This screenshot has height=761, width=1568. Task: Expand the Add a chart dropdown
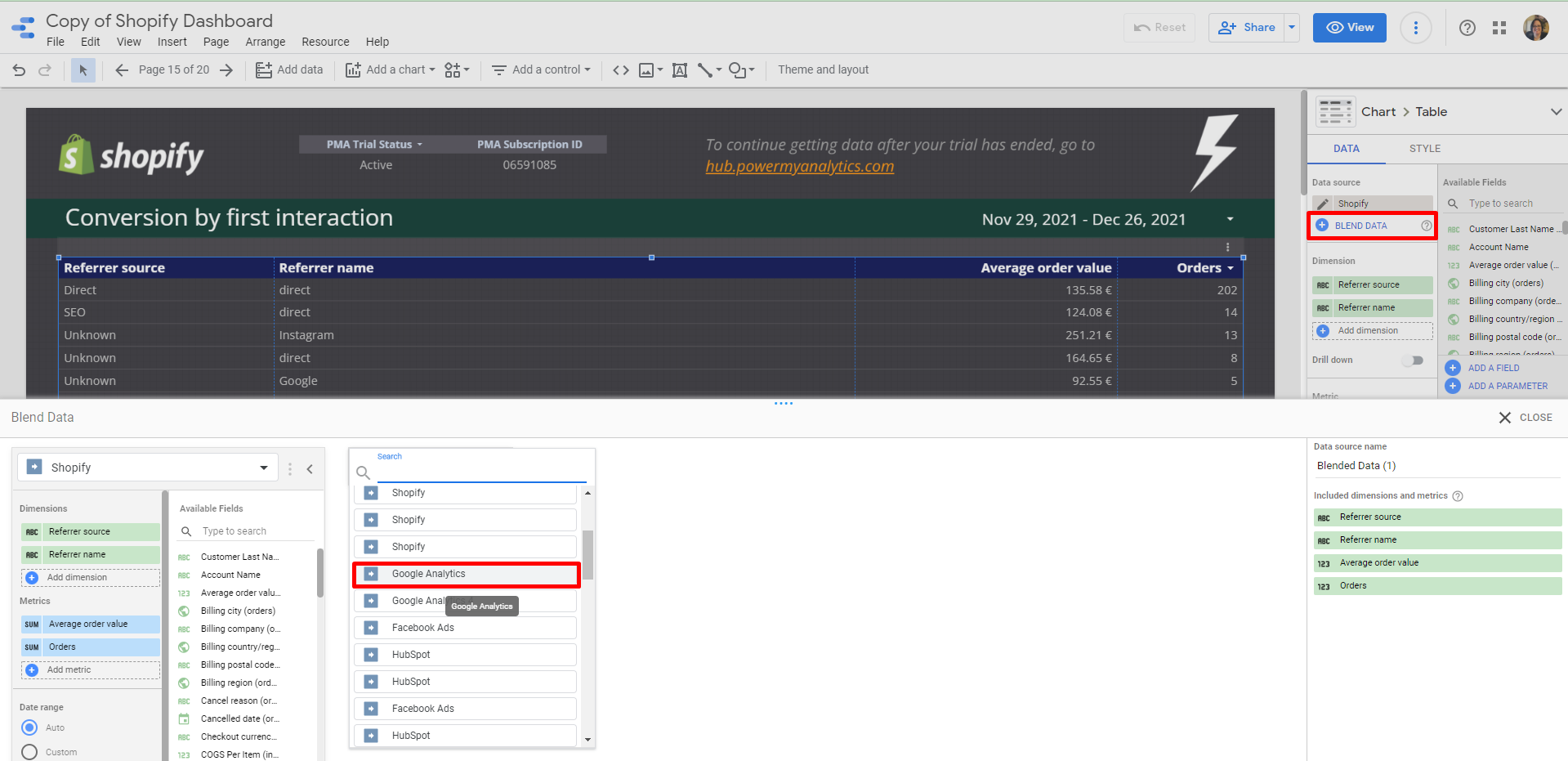coord(391,70)
